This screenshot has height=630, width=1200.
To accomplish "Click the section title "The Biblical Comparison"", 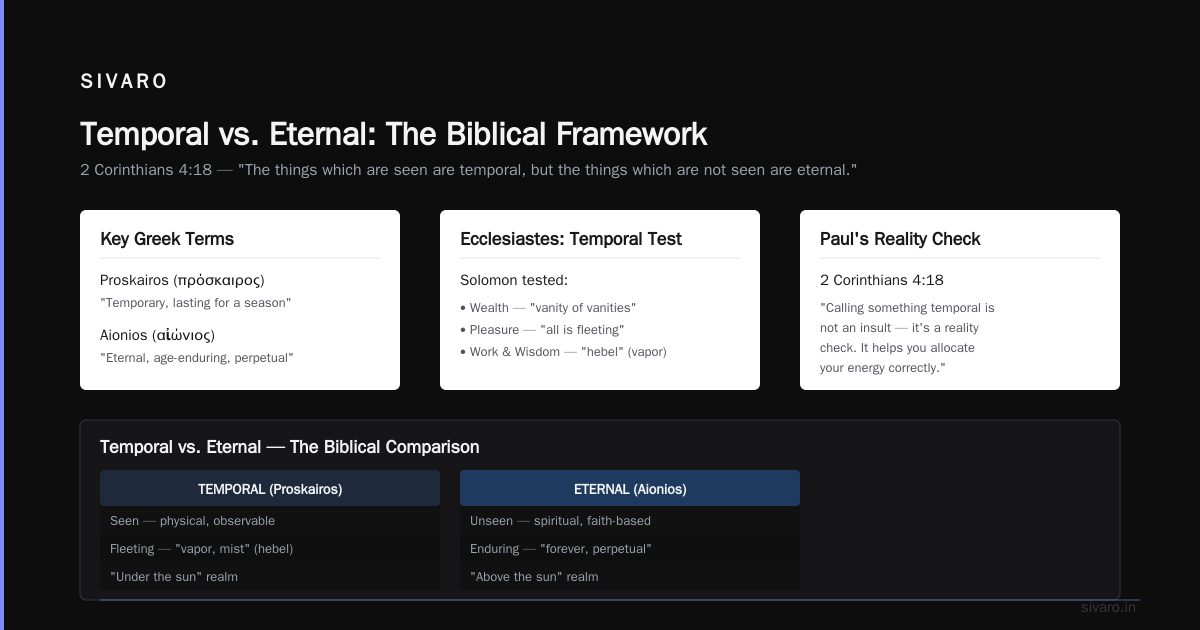I will click(x=290, y=447).
